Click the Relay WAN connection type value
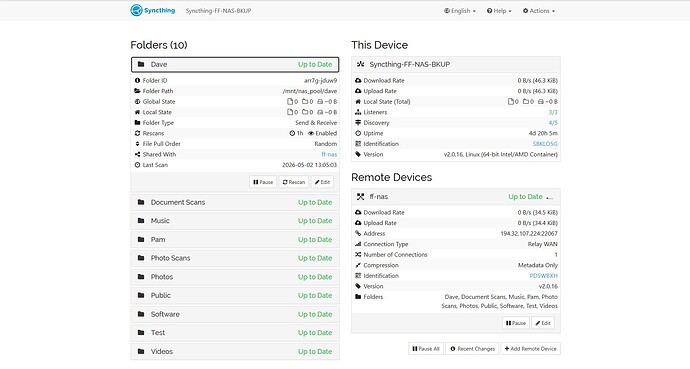 tap(543, 244)
